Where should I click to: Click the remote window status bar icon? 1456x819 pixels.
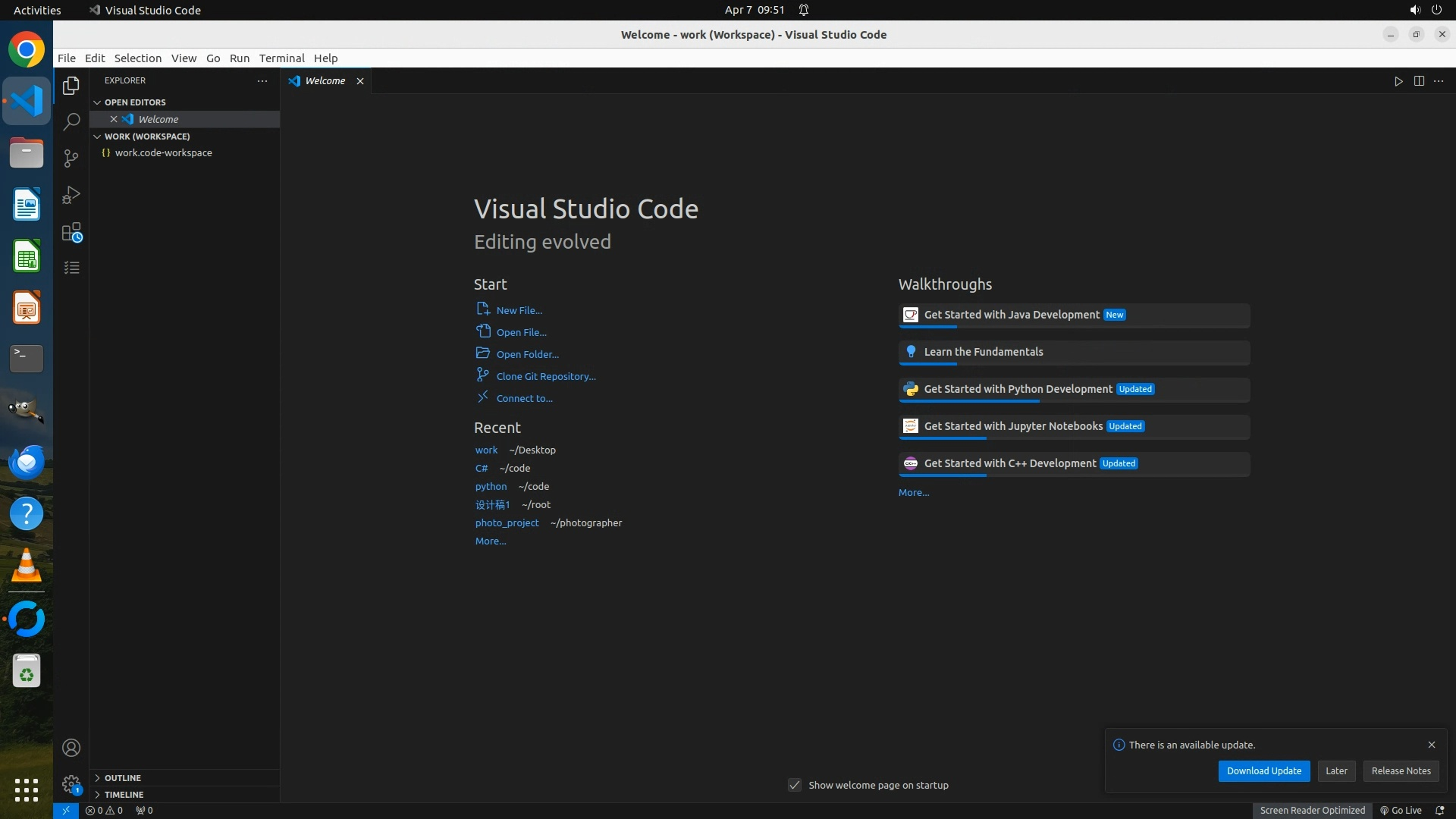pos(66,810)
